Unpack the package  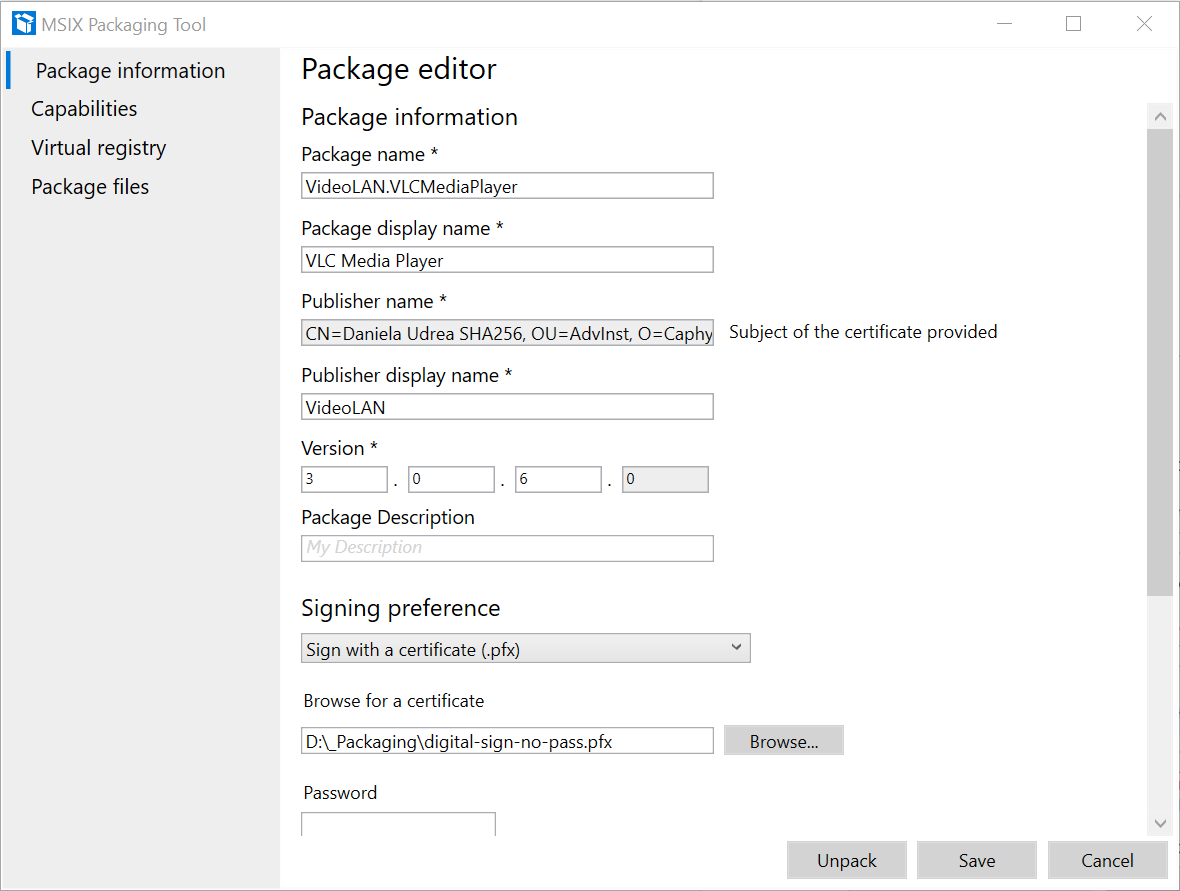coord(847,860)
